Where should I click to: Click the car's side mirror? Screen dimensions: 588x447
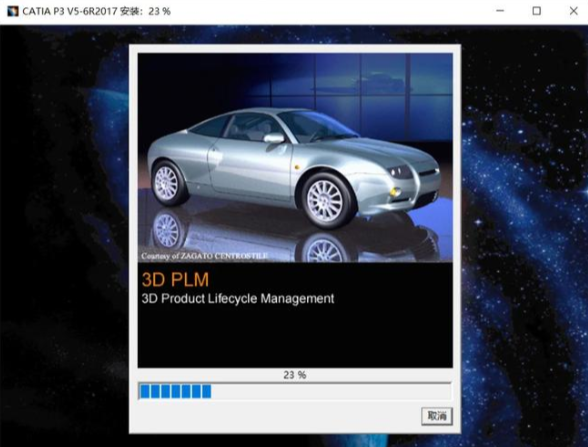click(274, 138)
